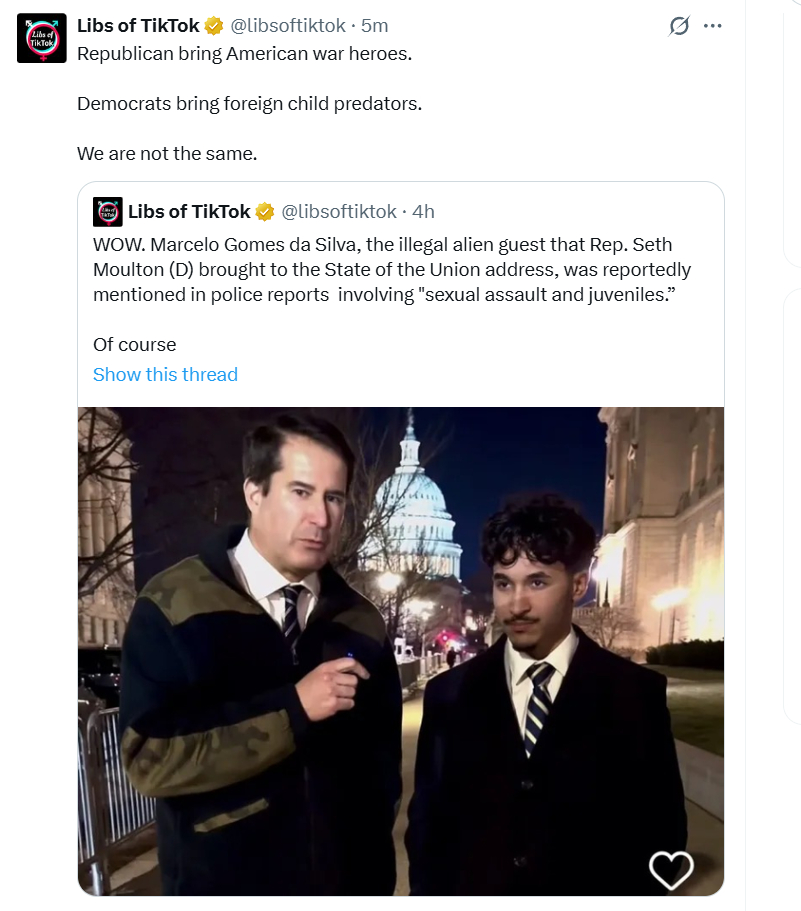Click the line "Democrats bring foreign child predators."
The image size is (801, 911).
click(249, 103)
